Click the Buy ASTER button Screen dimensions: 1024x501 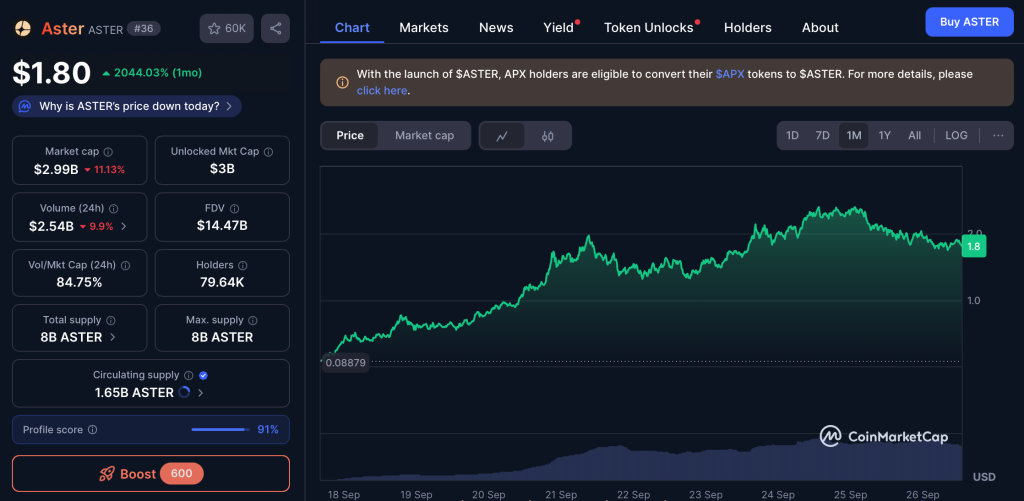(x=967, y=22)
